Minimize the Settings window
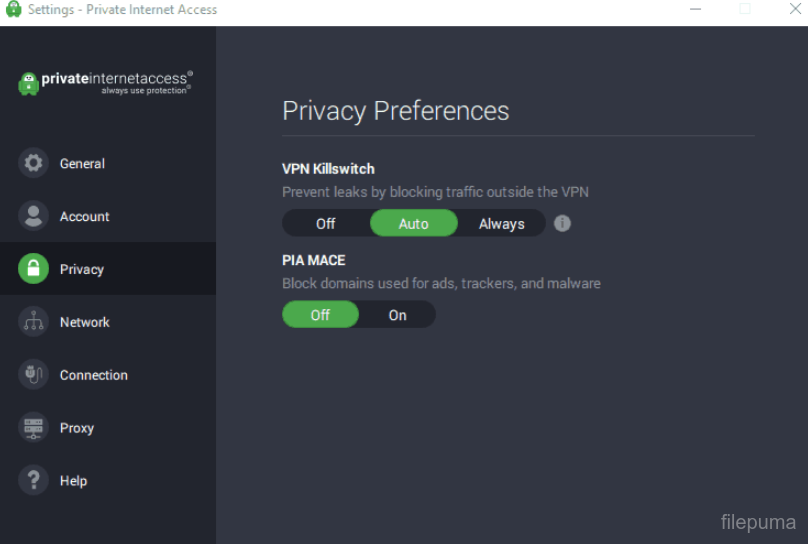The width and height of the screenshot is (808, 544). coord(696,9)
